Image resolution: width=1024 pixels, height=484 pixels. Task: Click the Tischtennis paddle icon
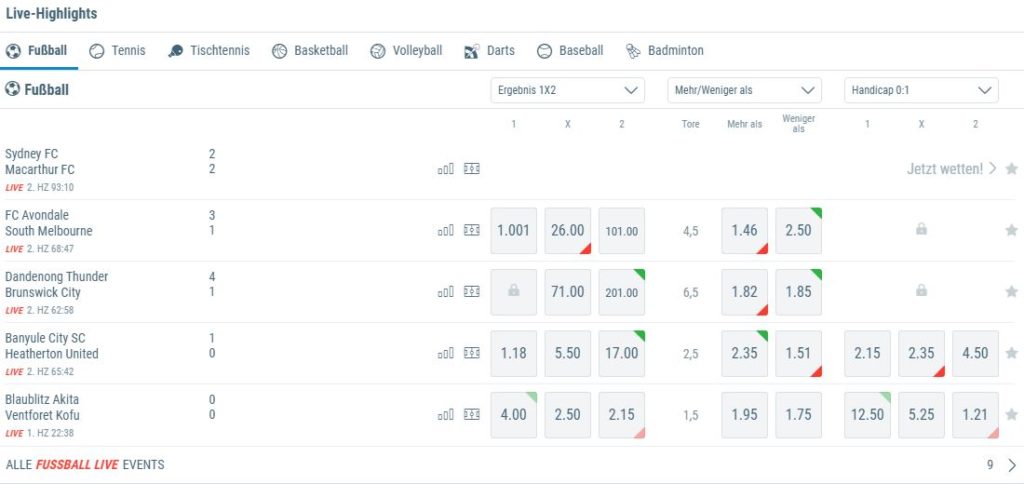176,51
